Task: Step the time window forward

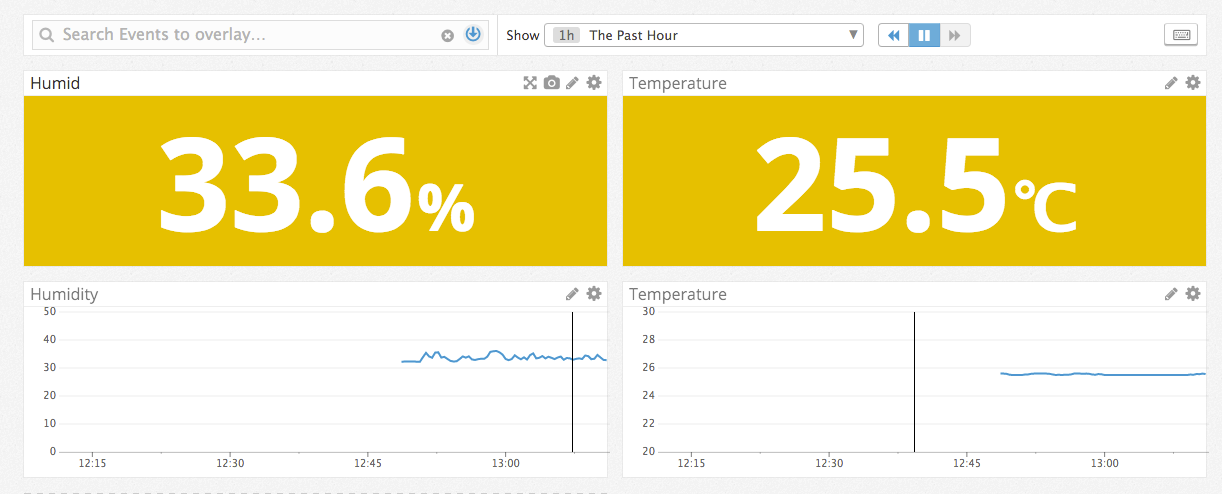Action: click(x=955, y=35)
